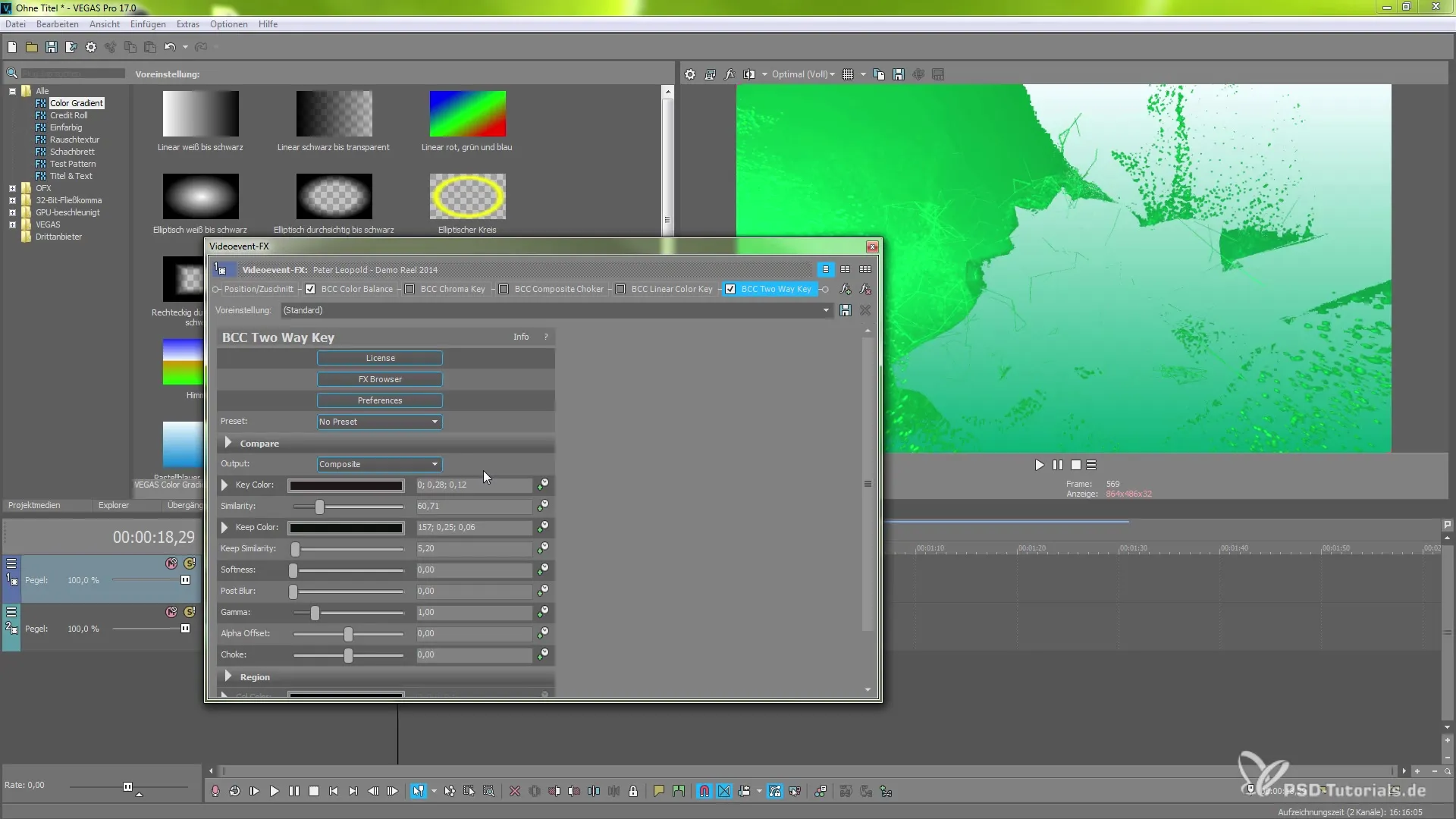Click the lock event padlock icon
This screenshot has height=819, width=1456.
pyautogui.click(x=633, y=791)
